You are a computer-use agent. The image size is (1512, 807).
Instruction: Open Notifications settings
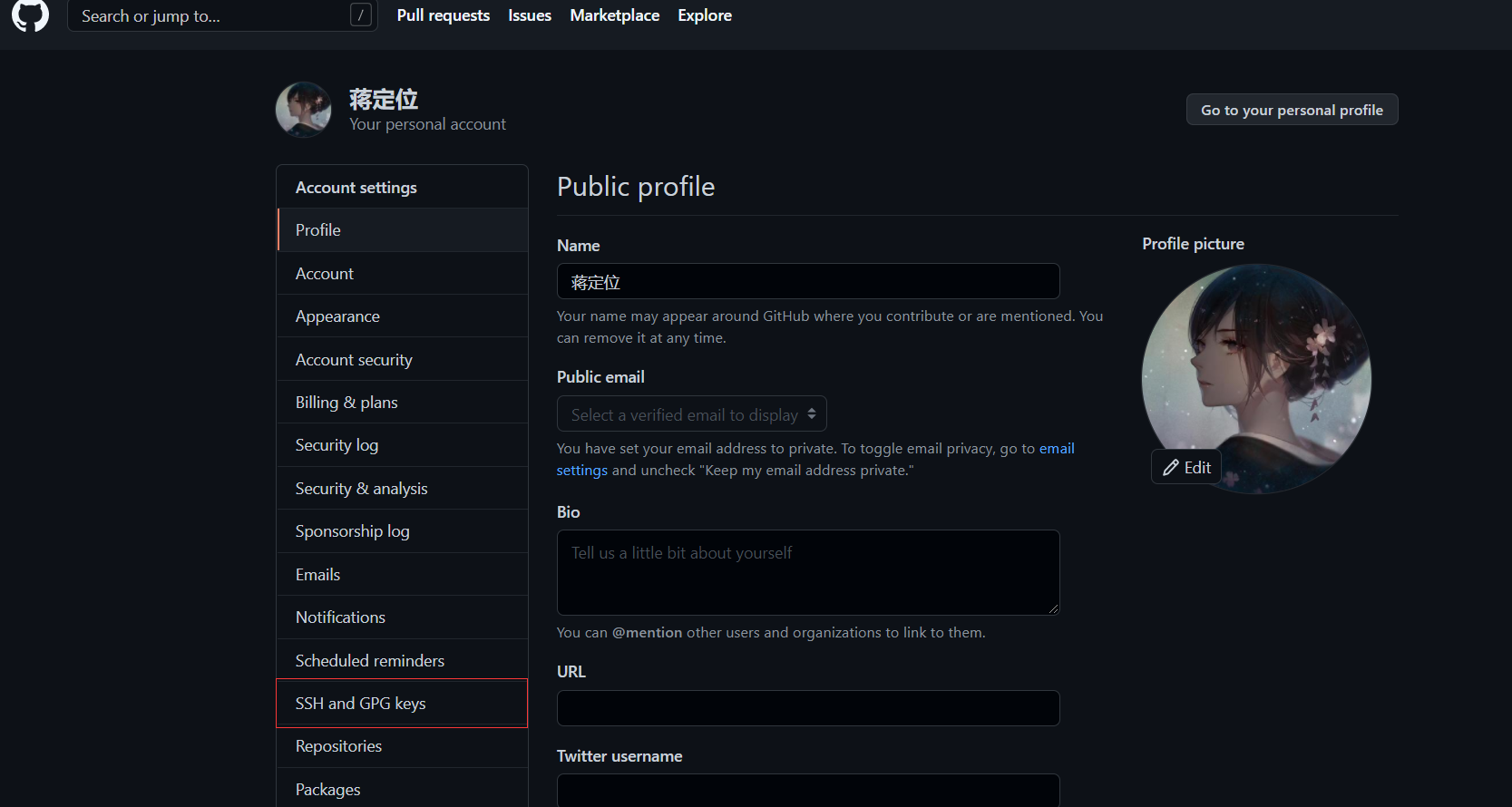click(x=402, y=617)
